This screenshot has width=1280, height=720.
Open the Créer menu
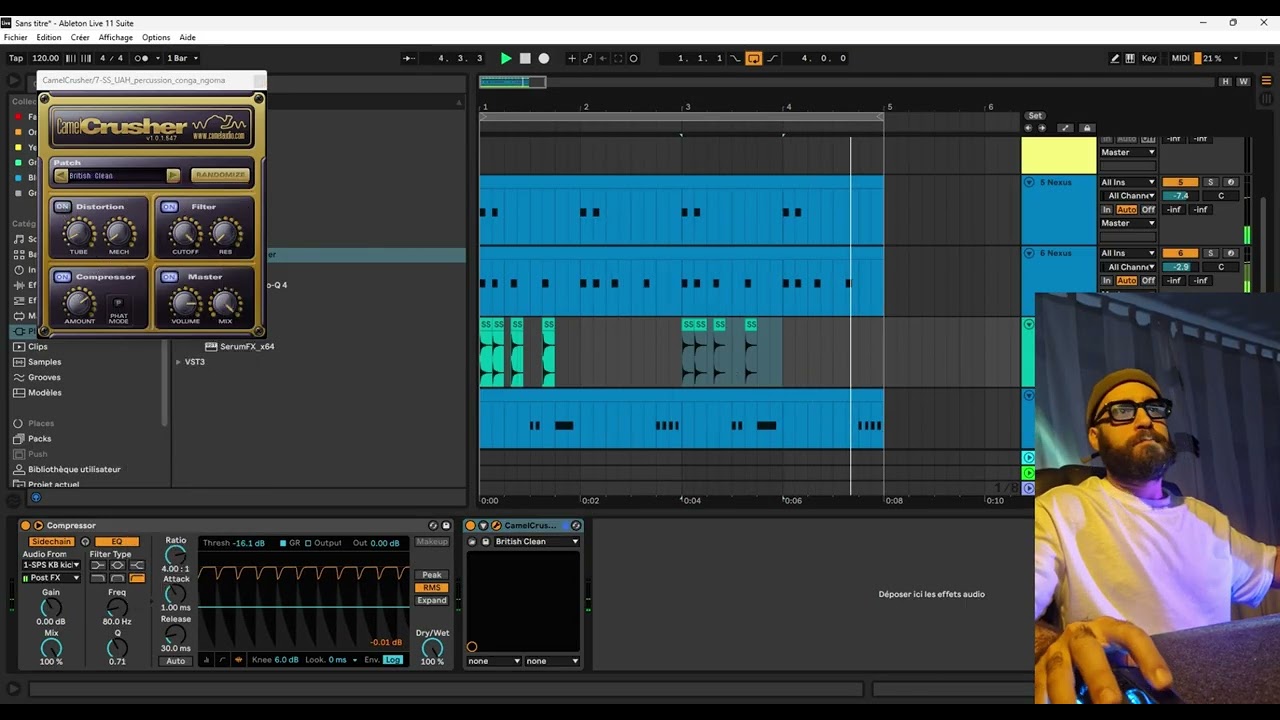tap(80, 37)
